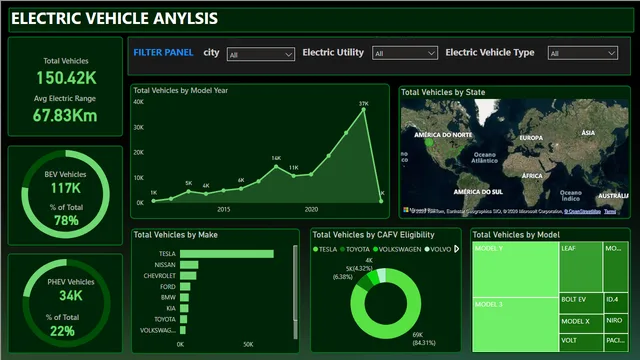Click EUROPA label on the map

tap(531, 138)
